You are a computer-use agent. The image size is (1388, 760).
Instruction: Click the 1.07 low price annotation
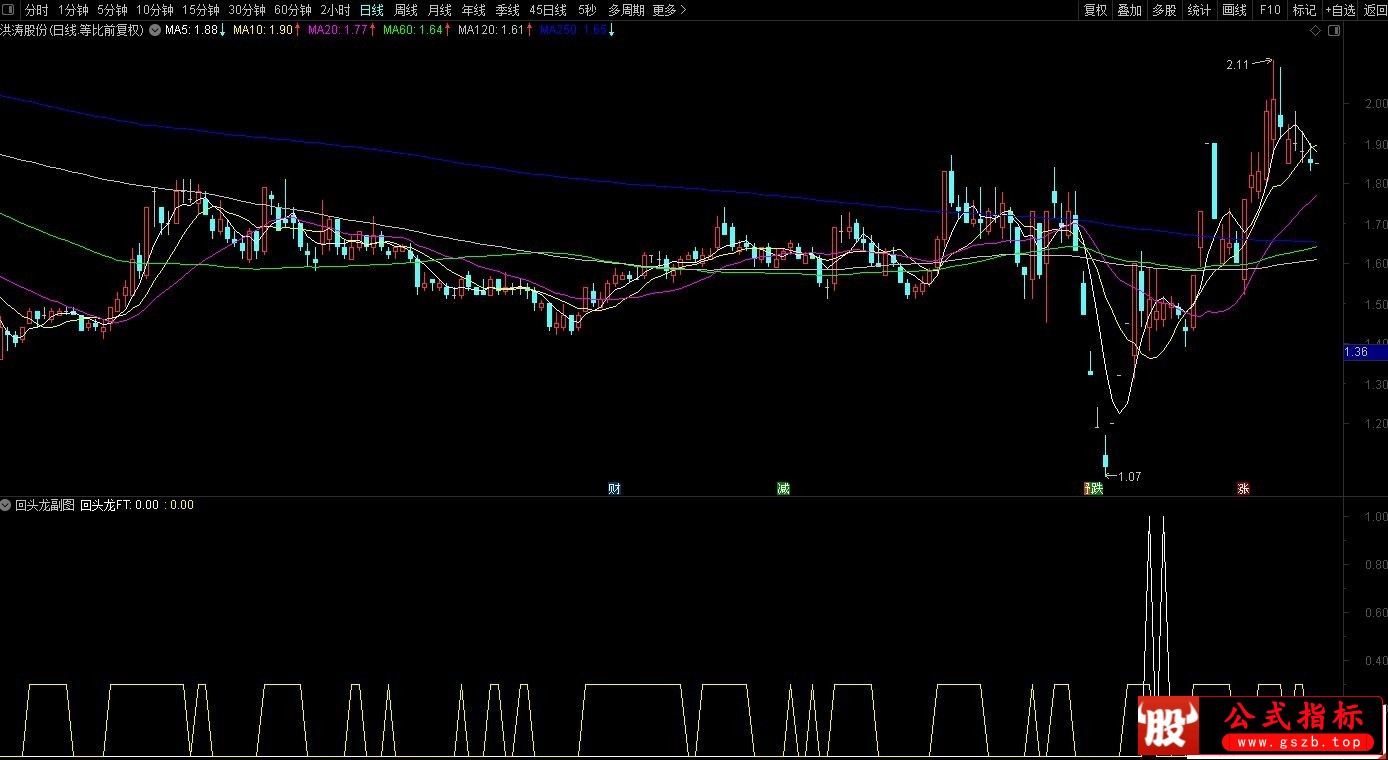coord(1129,477)
